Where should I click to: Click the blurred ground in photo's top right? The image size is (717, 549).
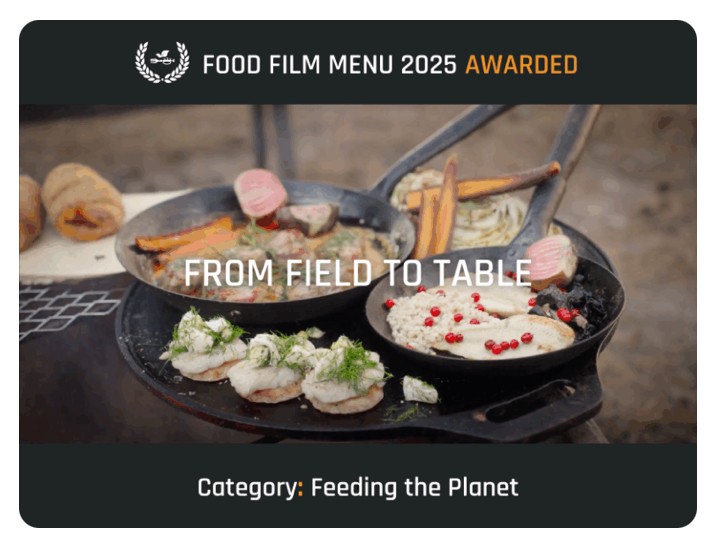tap(649, 151)
